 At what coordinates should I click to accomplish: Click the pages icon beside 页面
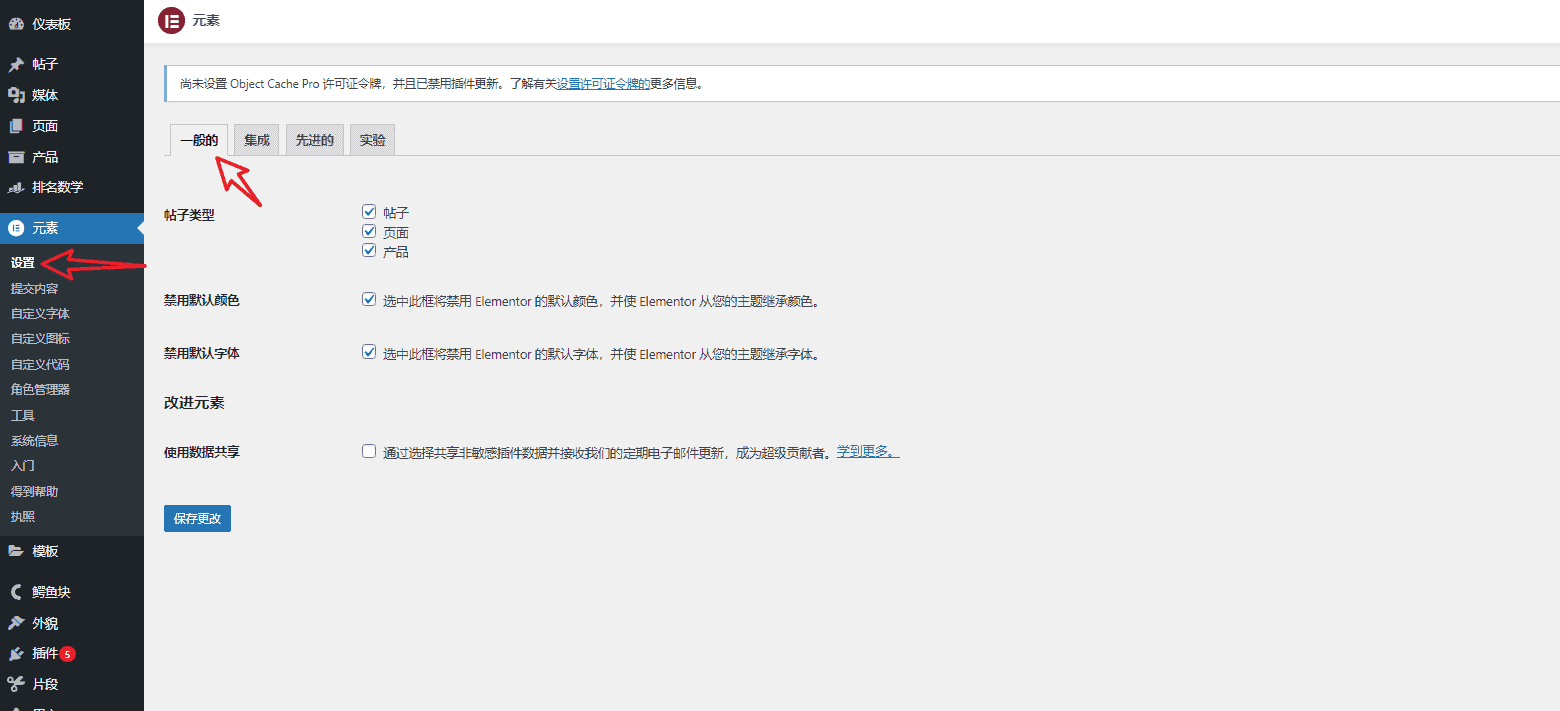pos(16,126)
